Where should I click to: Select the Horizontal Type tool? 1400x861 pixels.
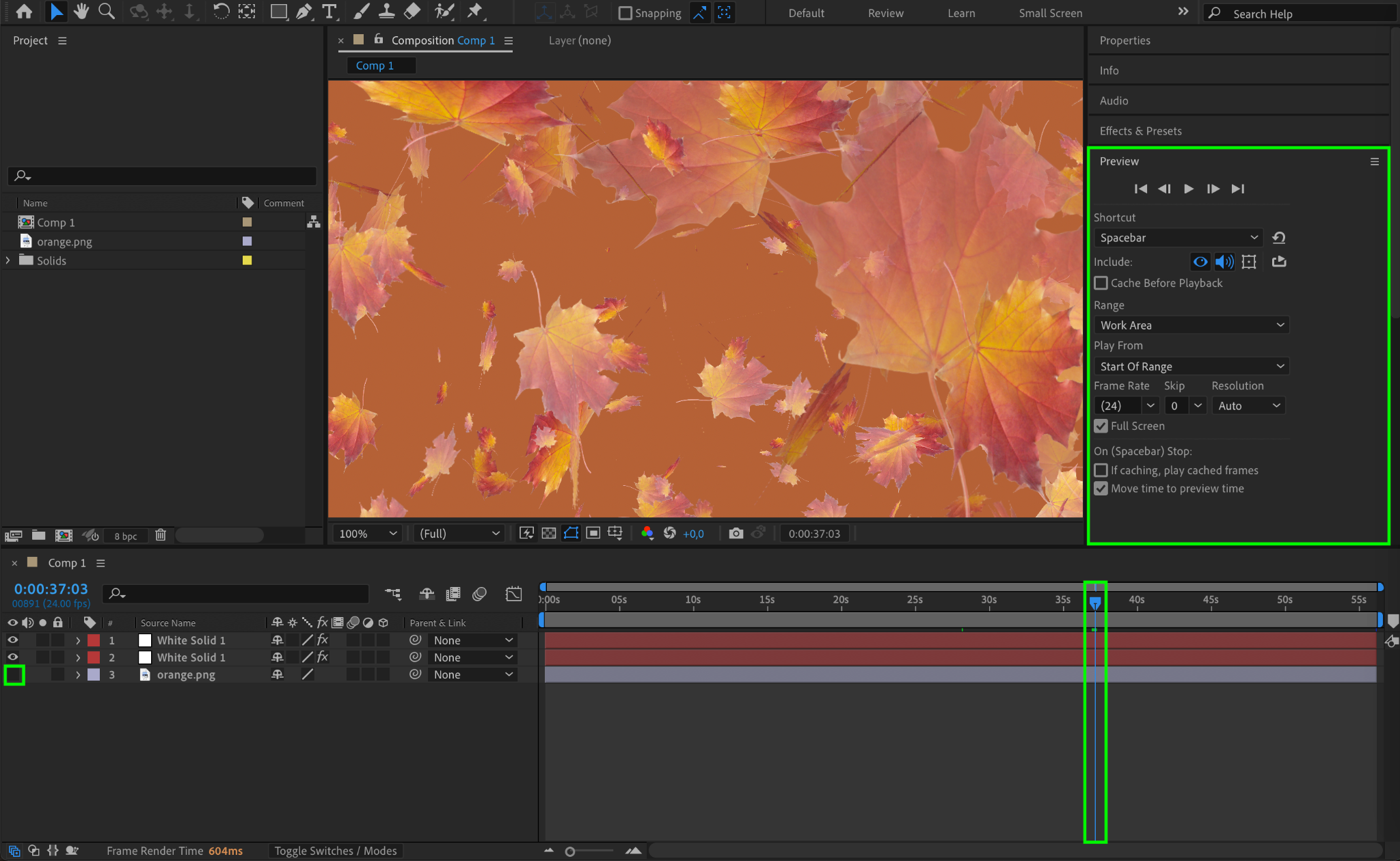pyautogui.click(x=329, y=12)
